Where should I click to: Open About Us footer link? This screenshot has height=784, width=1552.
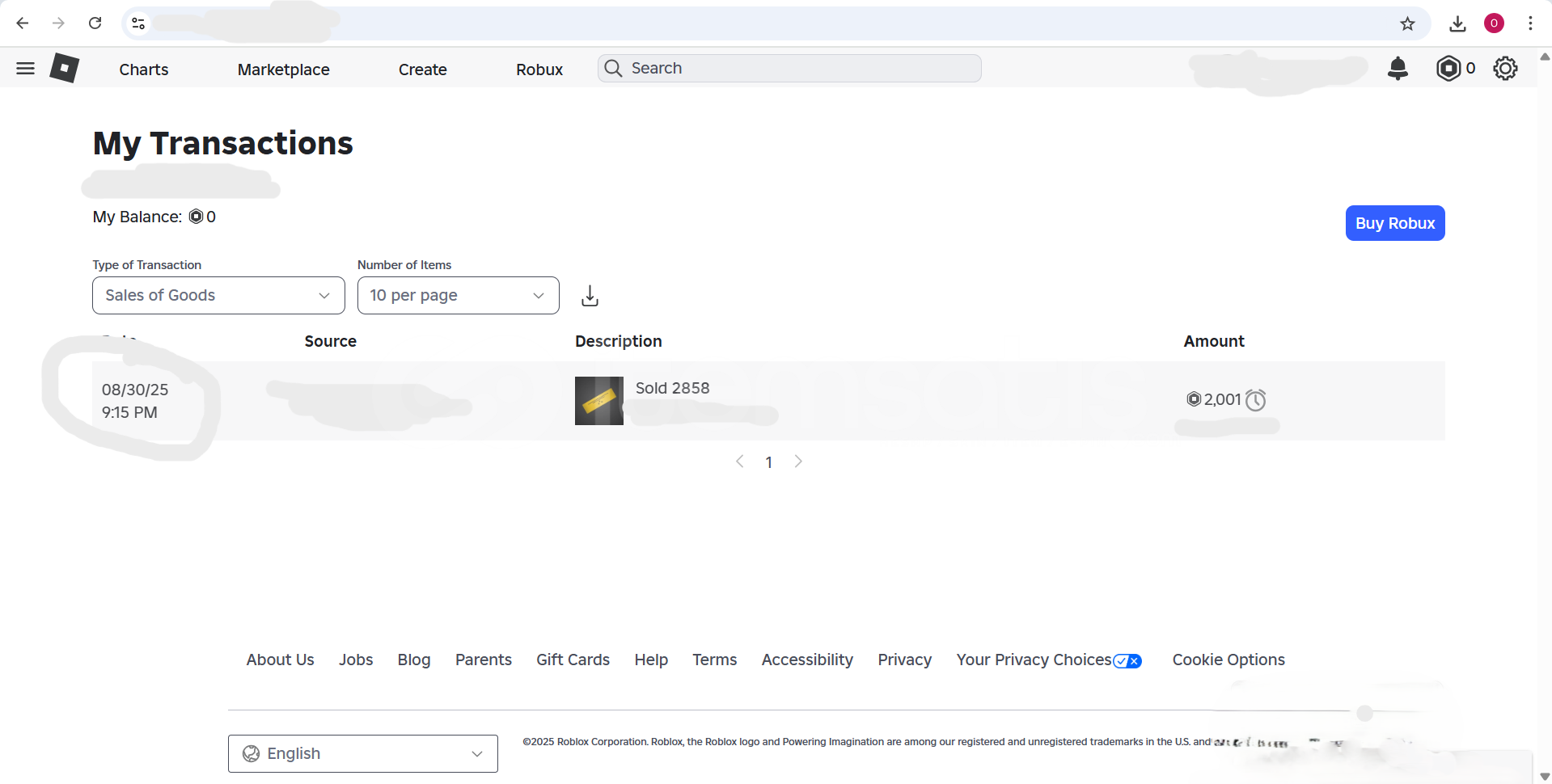(280, 660)
